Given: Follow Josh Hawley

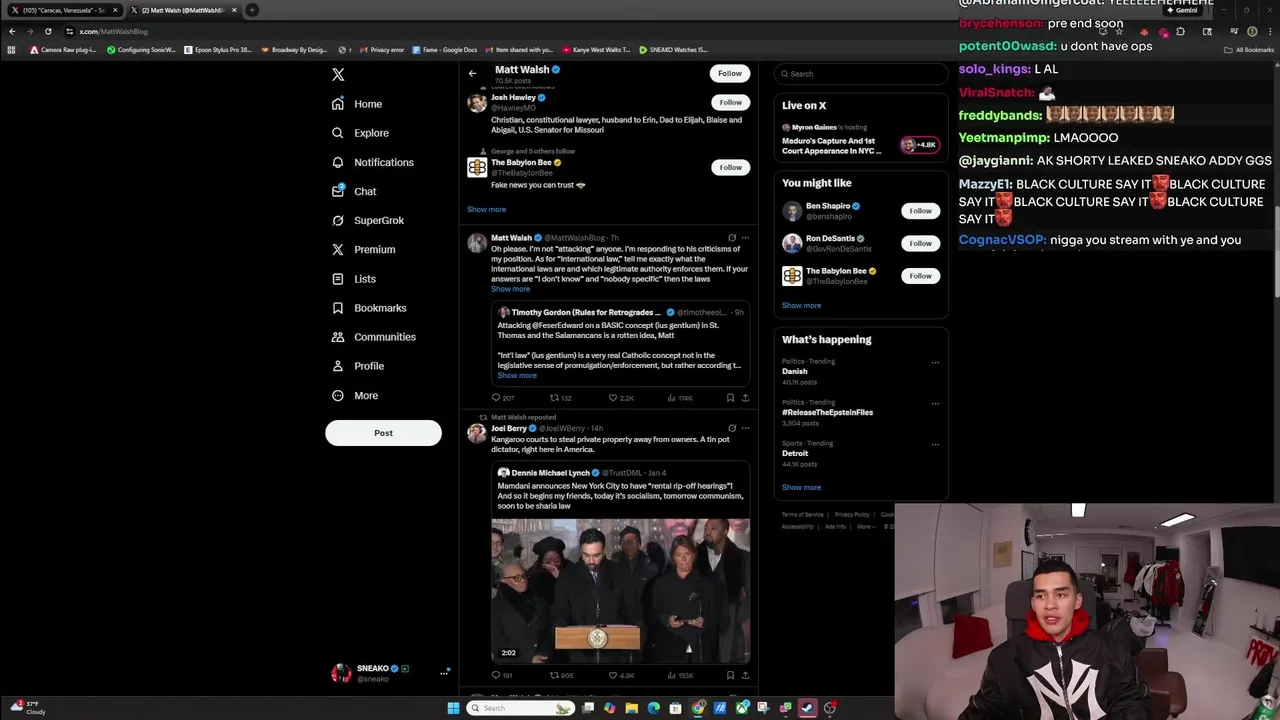Looking at the screenshot, I should (731, 102).
